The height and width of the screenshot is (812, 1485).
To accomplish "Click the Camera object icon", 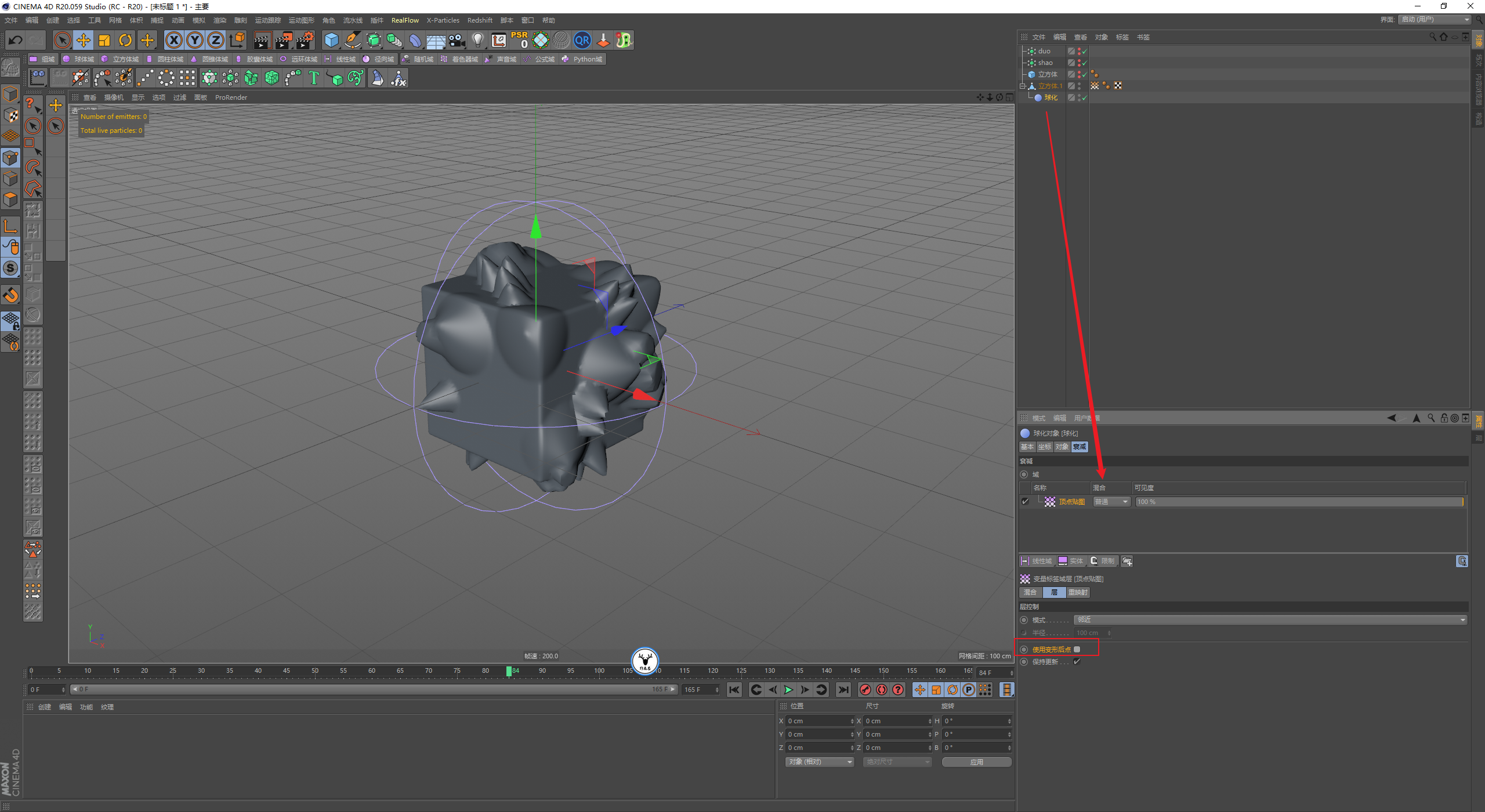I will tap(457, 40).
